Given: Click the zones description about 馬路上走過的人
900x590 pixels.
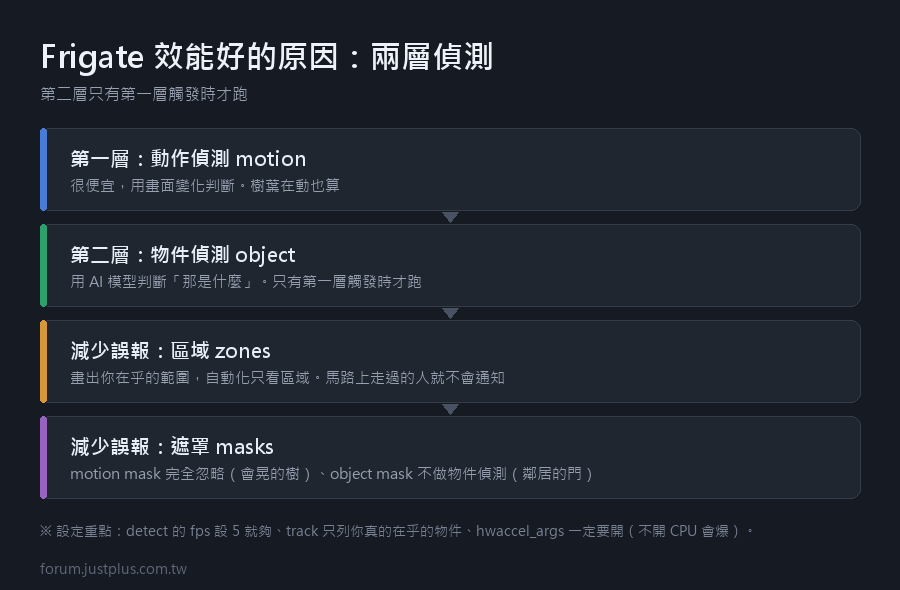Looking at the screenshot, I should point(287,378).
